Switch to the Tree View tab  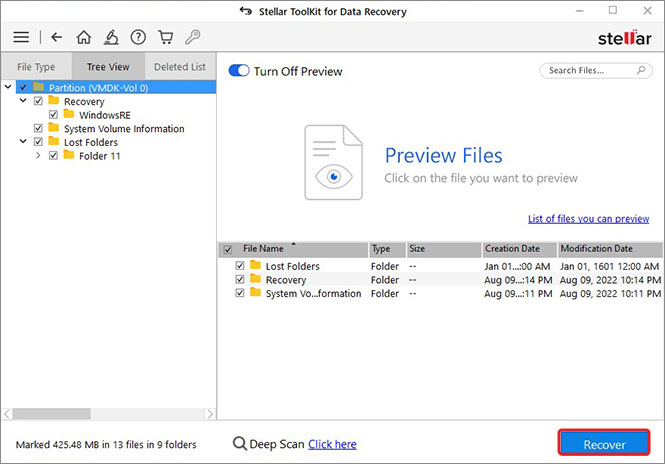pyautogui.click(x=108, y=67)
